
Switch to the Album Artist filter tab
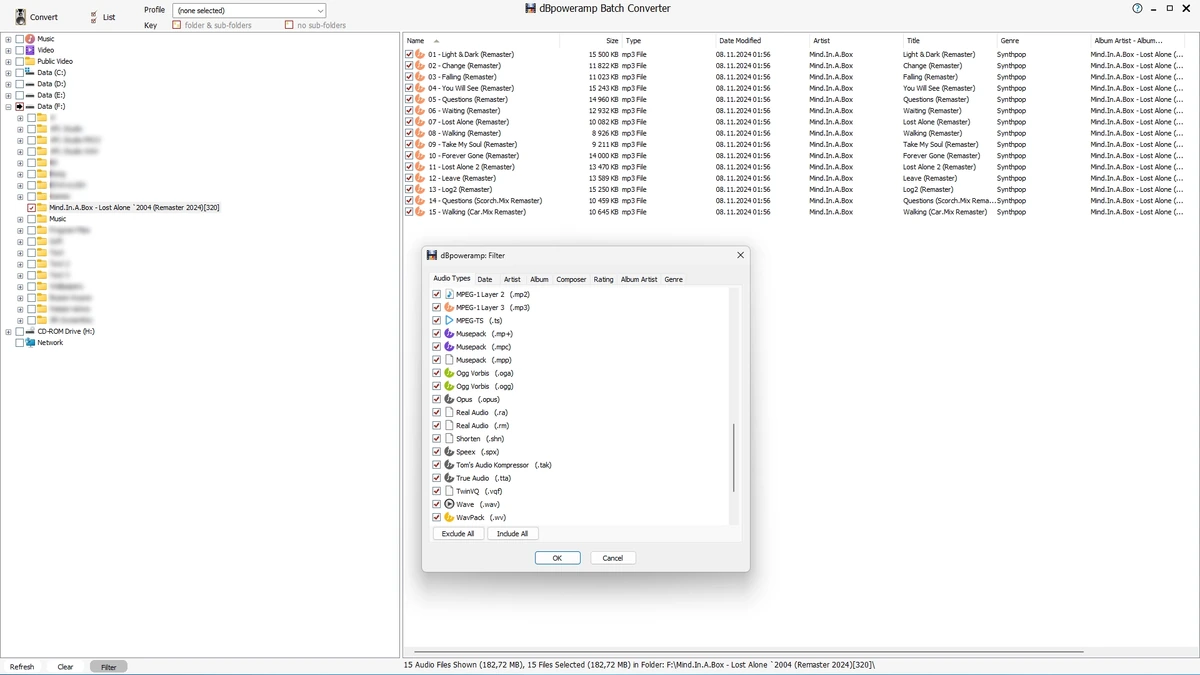coord(639,279)
